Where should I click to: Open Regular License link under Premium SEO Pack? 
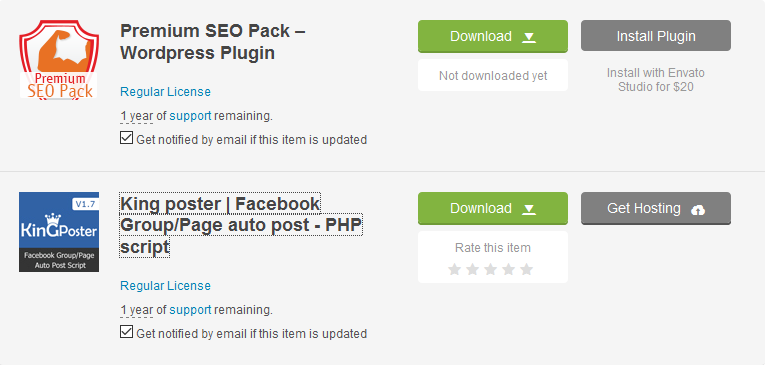[x=165, y=92]
